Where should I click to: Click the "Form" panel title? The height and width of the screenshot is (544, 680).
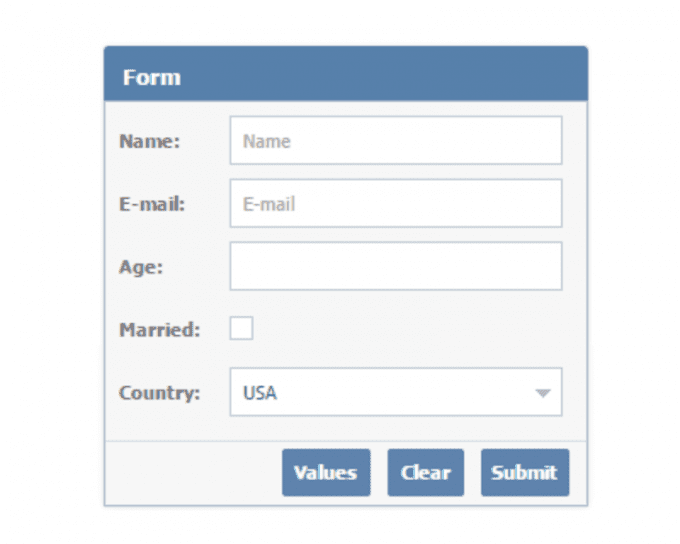point(152,77)
